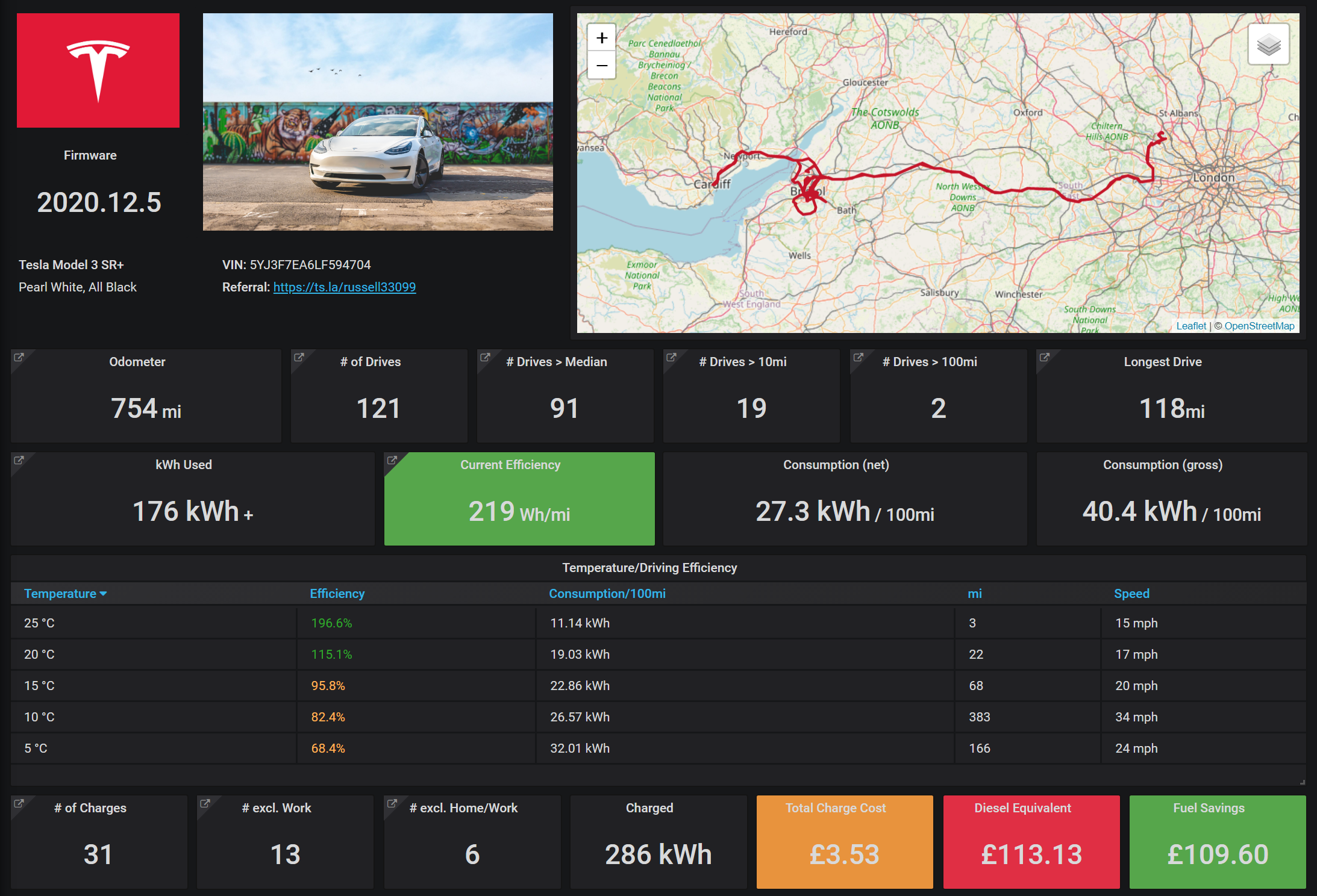This screenshot has height=896, width=1317.
Task: Sort table by Efficiency column
Action: (x=337, y=594)
